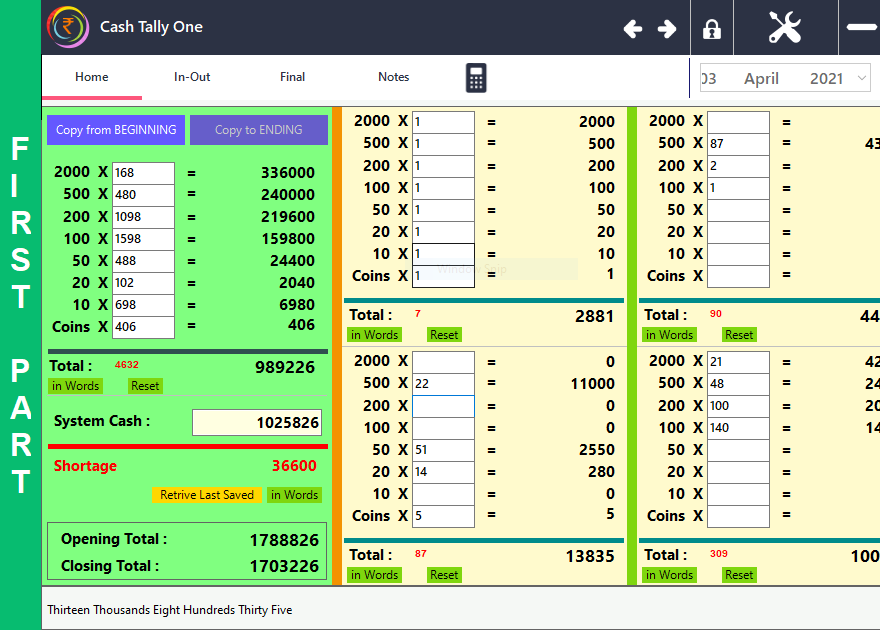Click the amount 11000 in 500 row
Screen dimensions: 880x630
[593, 384]
